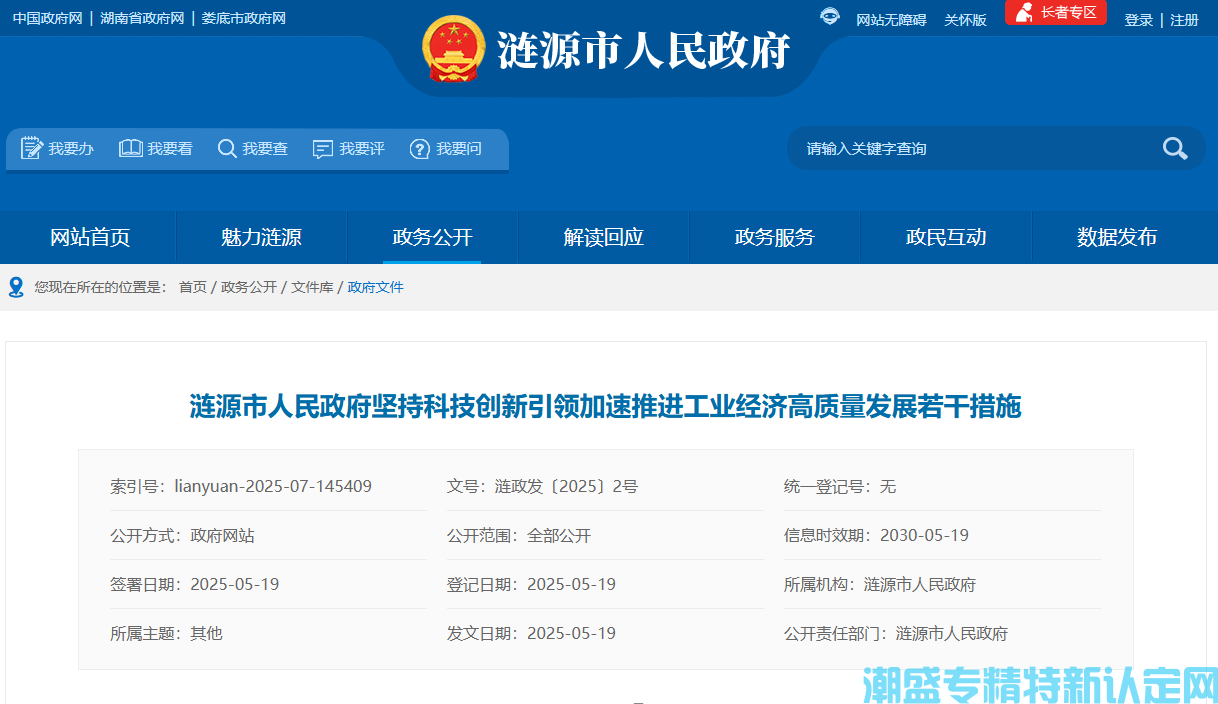1218x704 pixels.
Task: Click the location pin icon
Action: (x=16, y=287)
